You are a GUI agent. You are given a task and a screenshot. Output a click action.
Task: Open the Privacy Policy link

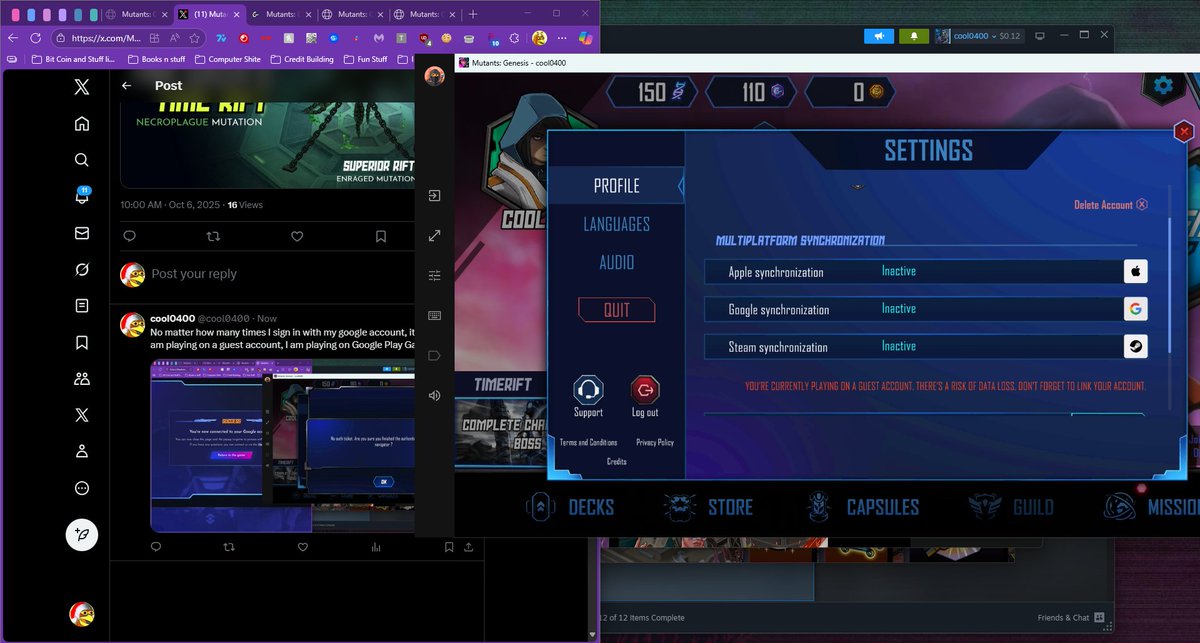(x=655, y=442)
